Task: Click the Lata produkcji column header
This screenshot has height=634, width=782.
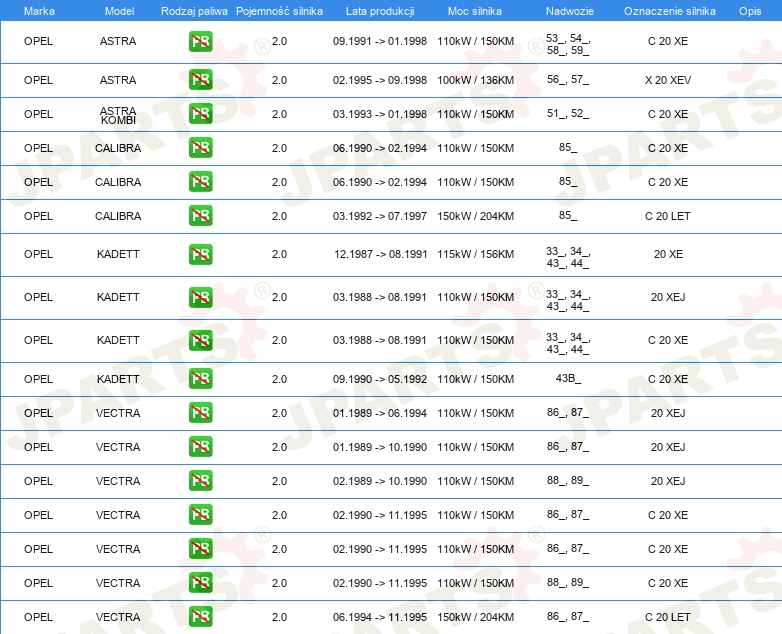Action: tap(380, 11)
